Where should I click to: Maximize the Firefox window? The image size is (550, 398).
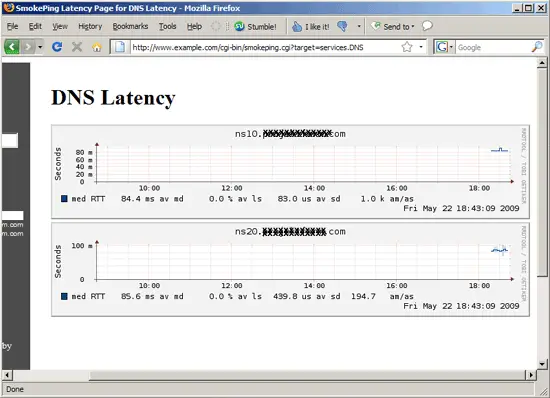(x=528, y=8)
